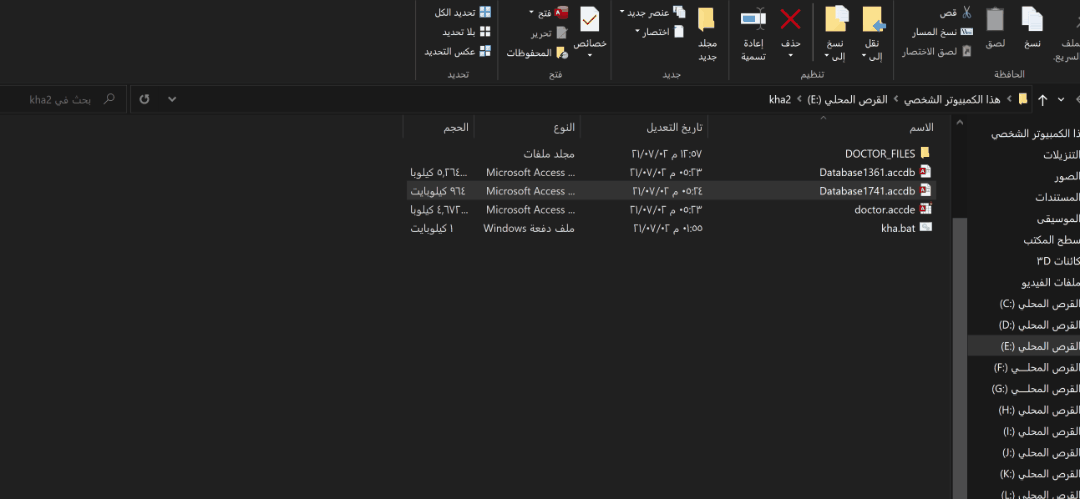Image resolution: width=1080 pixels, height=499 pixels.
Task: Create a new folder with the folder icon
Action: coord(706,19)
